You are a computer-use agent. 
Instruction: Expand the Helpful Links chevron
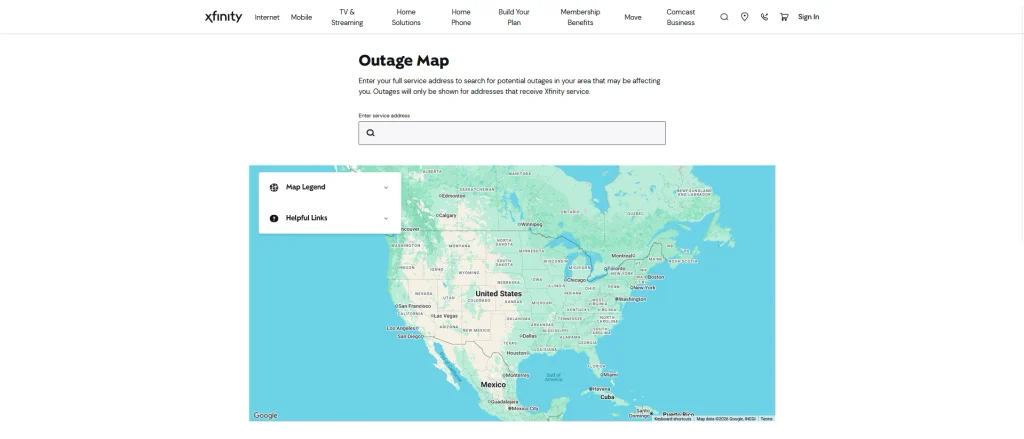[x=385, y=218]
